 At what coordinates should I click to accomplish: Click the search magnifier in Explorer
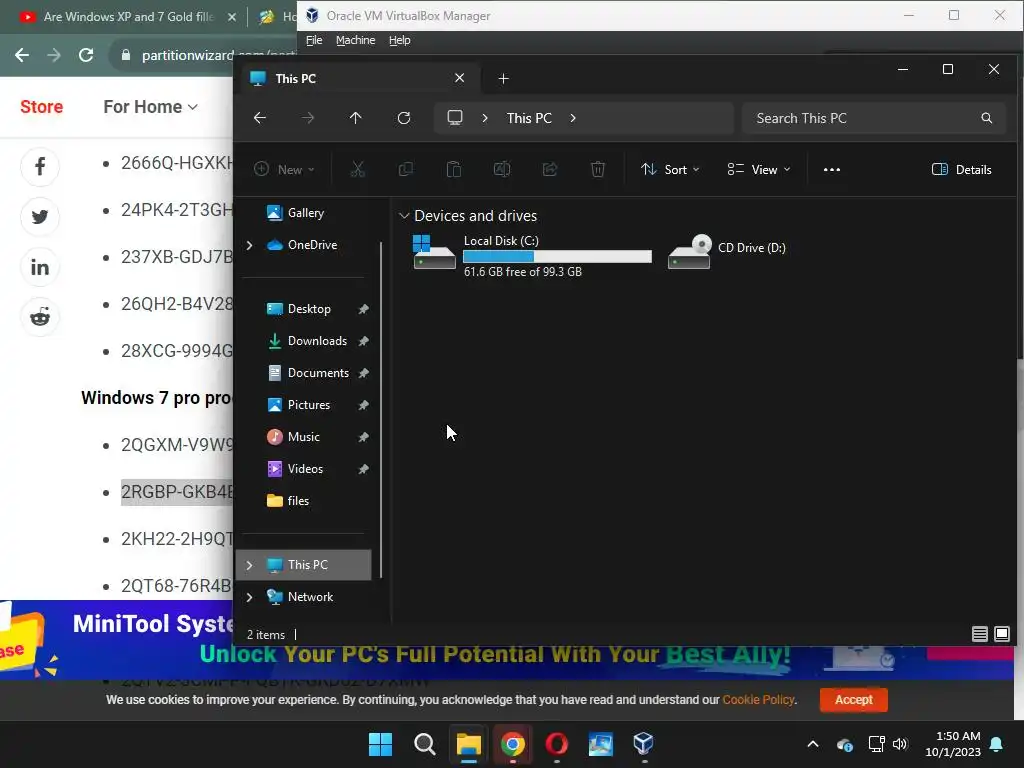(986, 118)
